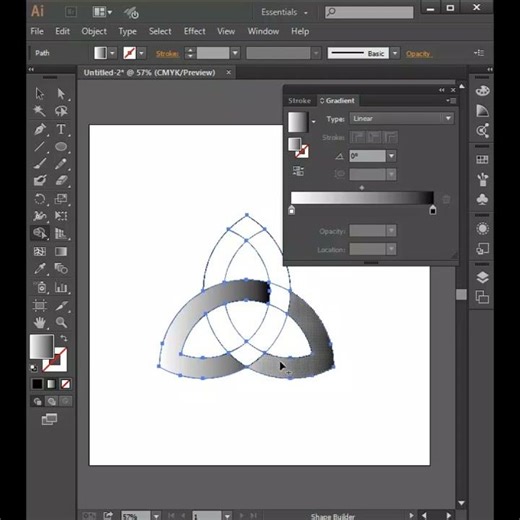Open fill color dropdown in control bar
Screen dimensions: 520x520
(112, 53)
